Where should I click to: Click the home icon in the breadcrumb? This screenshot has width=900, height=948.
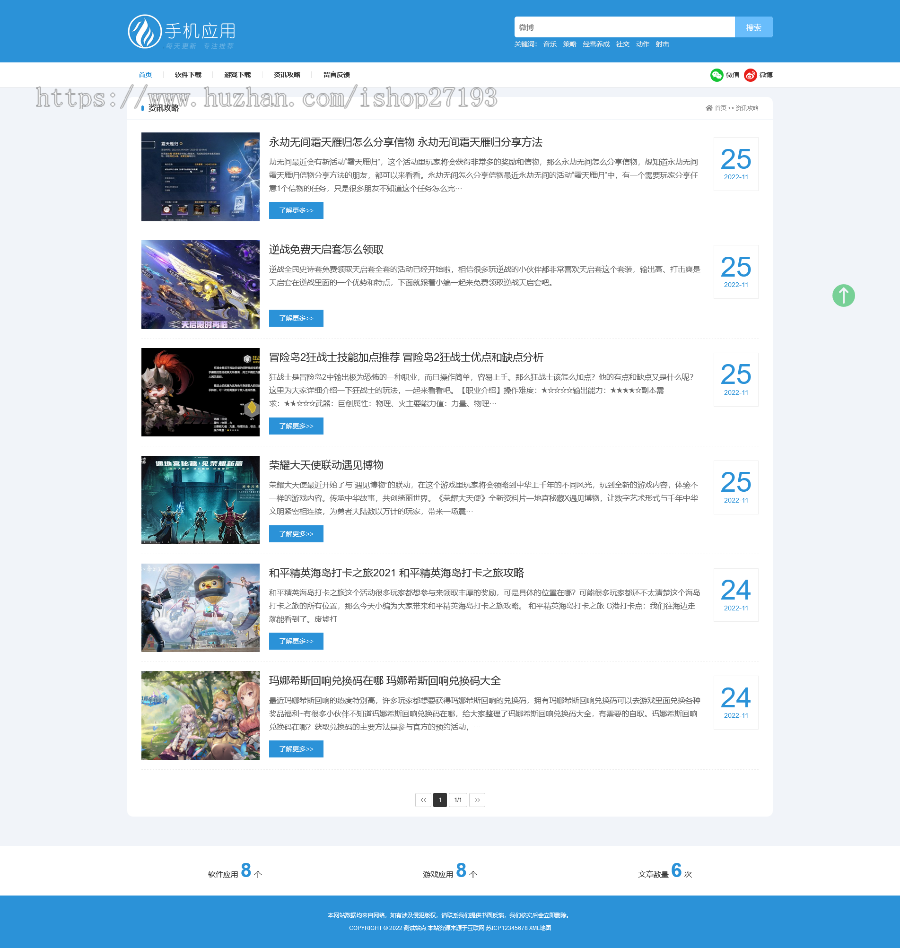[709, 108]
